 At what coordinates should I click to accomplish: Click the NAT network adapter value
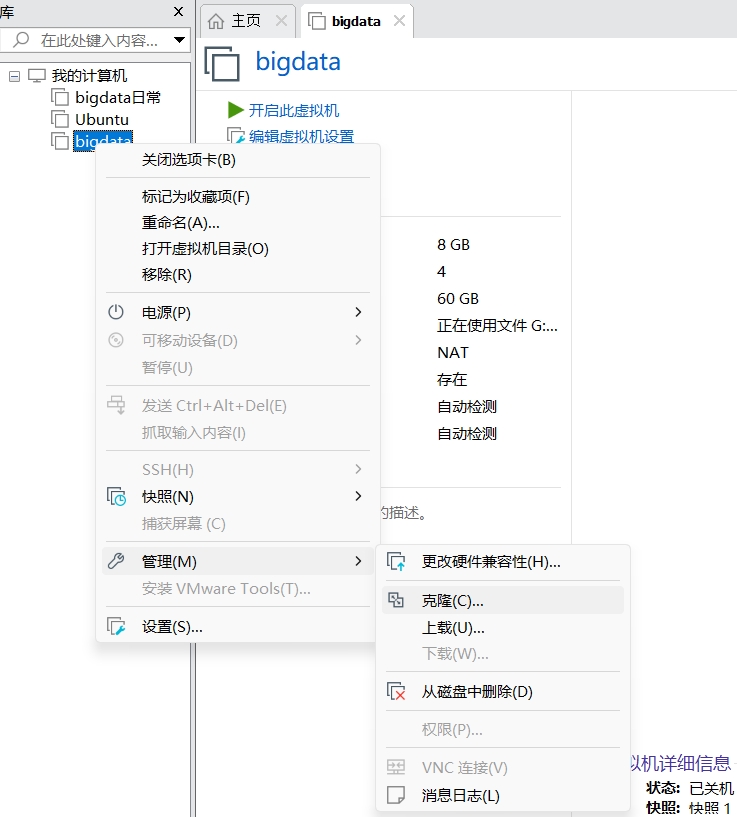pos(452,353)
